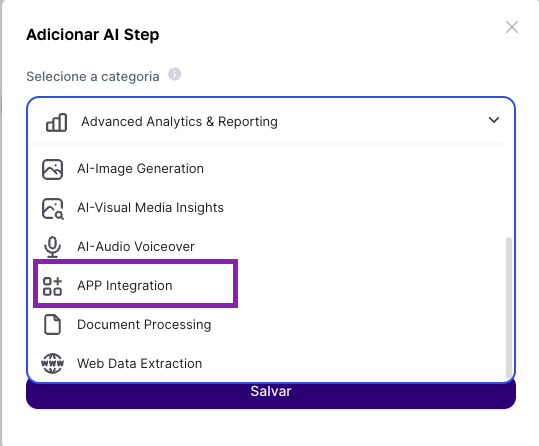Image resolution: width=539 pixels, height=446 pixels.
Task: Click the AI-Visual Media Insights icon
Action: tap(53, 208)
